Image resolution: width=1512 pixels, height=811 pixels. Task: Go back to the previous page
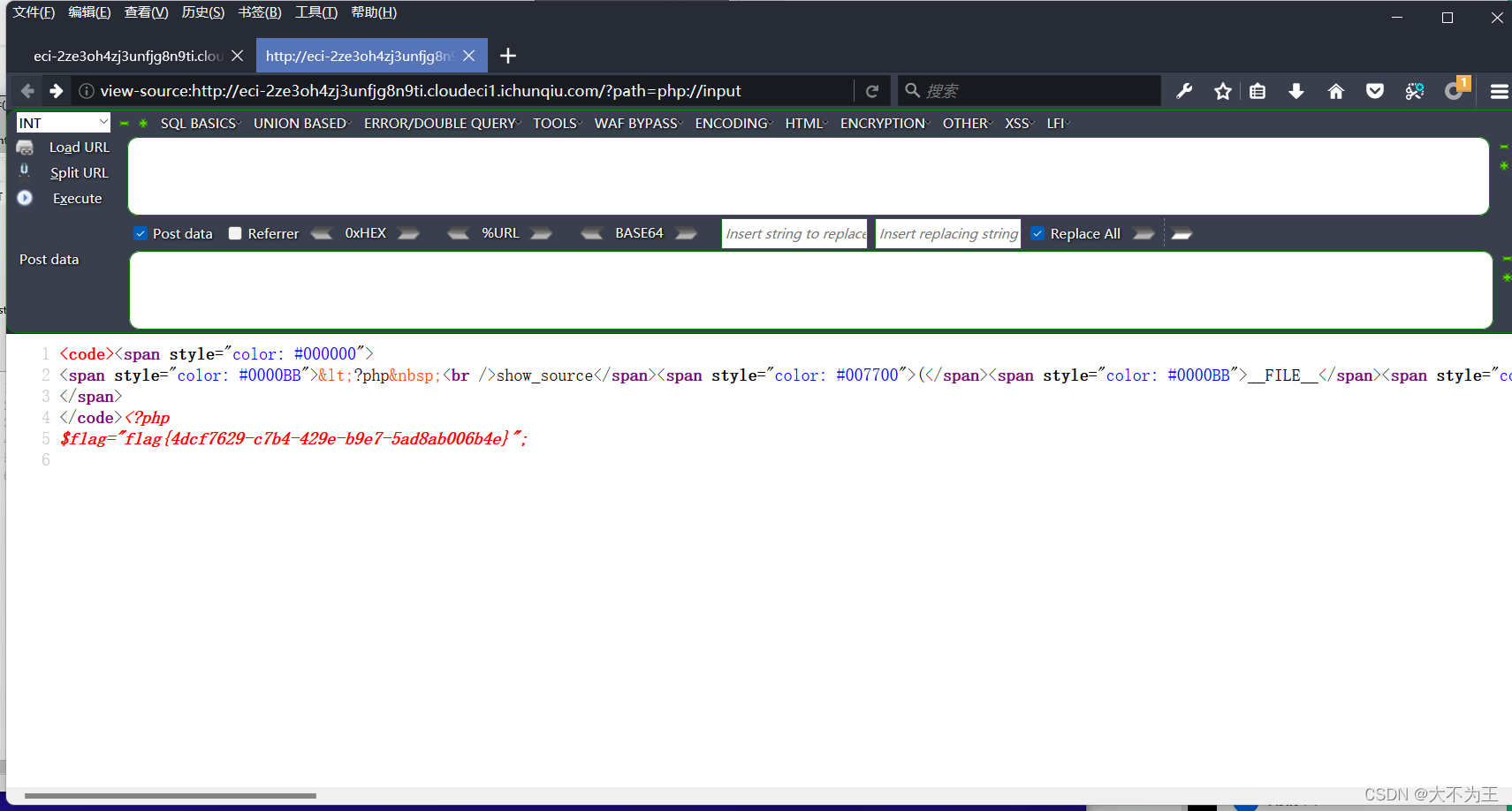[27, 91]
